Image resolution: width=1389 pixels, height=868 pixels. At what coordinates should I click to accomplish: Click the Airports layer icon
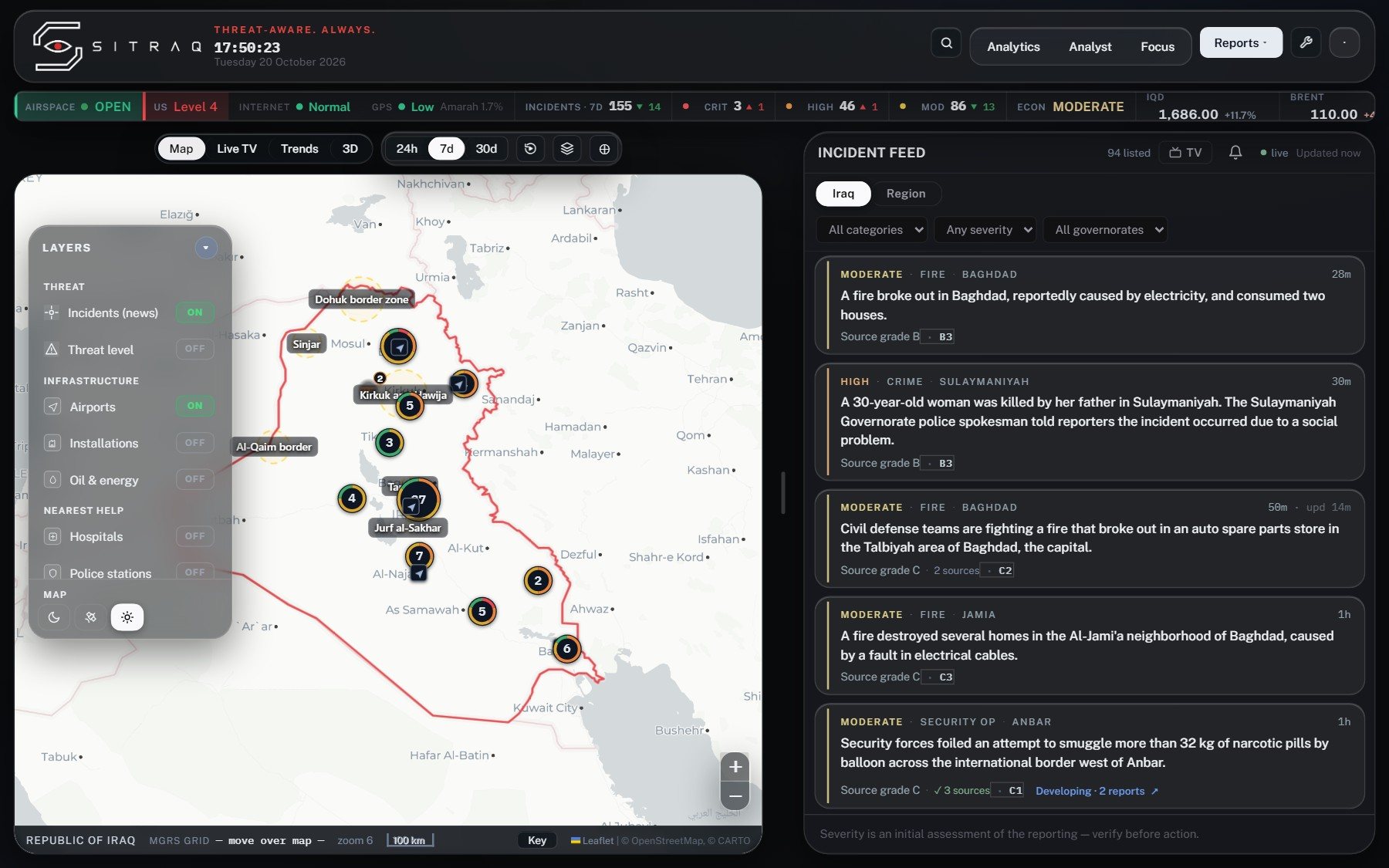[x=52, y=407]
